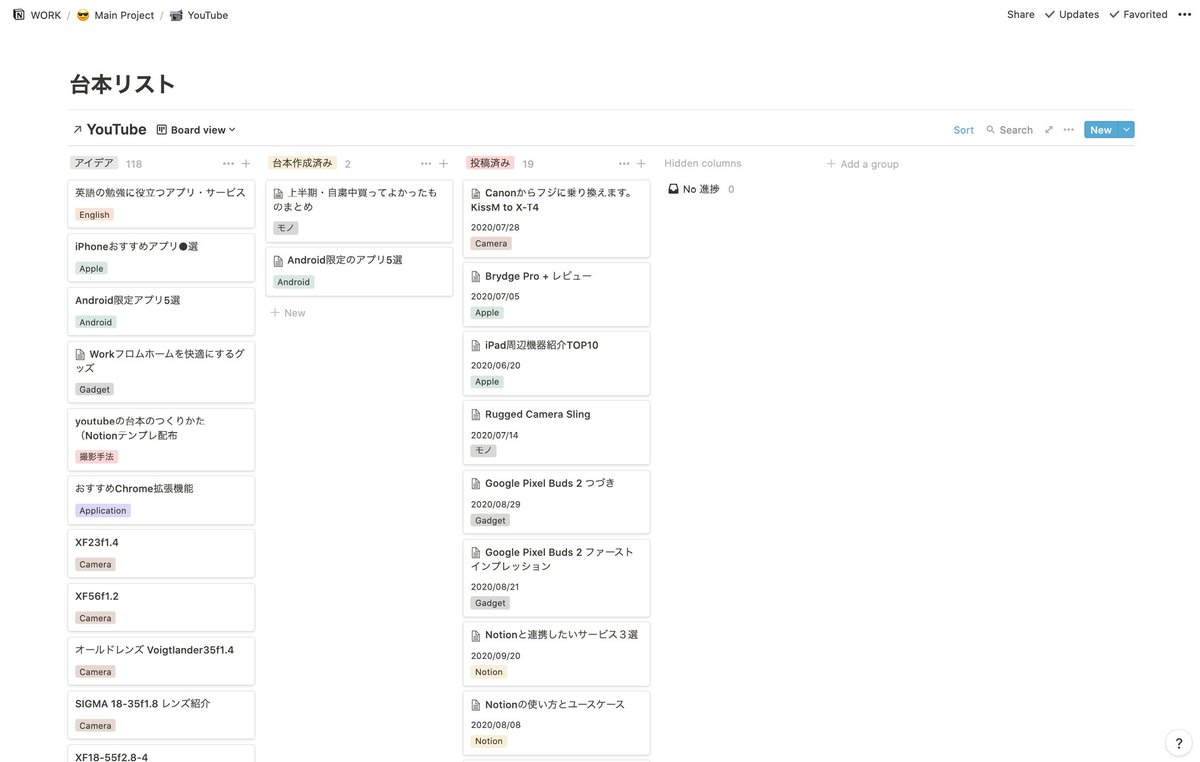This screenshot has height=762, width=1200.
Task: Open the Updates panel
Action: (1071, 15)
